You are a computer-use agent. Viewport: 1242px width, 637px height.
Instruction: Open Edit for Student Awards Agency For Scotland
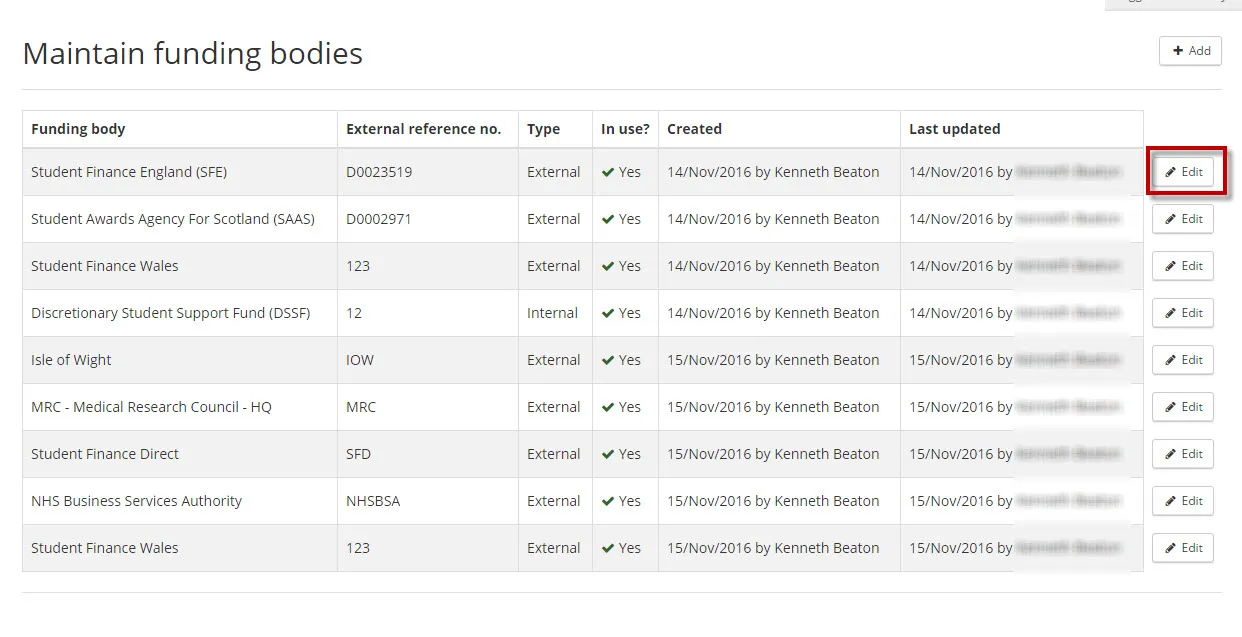pyautogui.click(x=1183, y=219)
